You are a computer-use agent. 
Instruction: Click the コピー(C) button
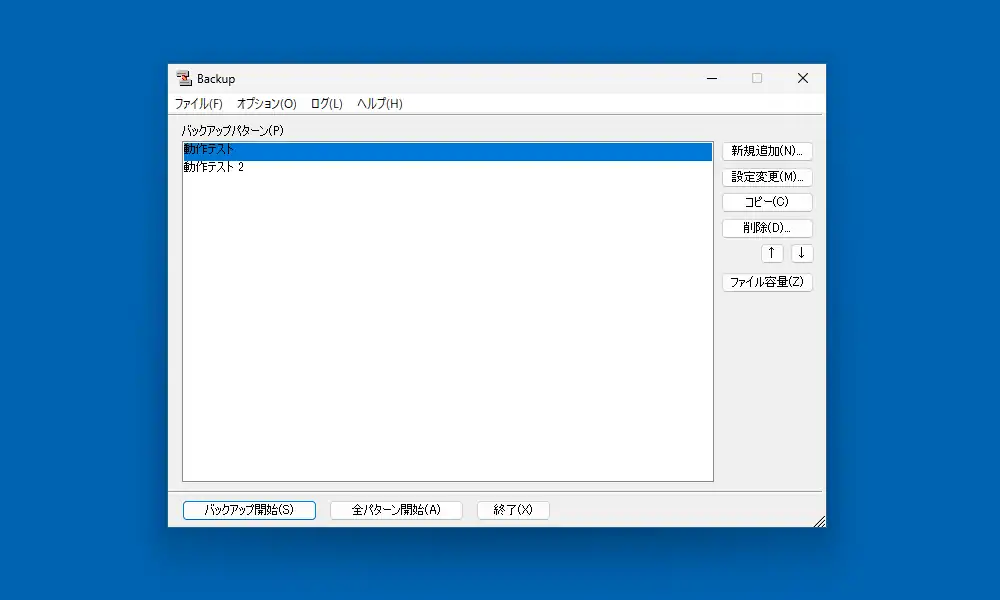[767, 202]
